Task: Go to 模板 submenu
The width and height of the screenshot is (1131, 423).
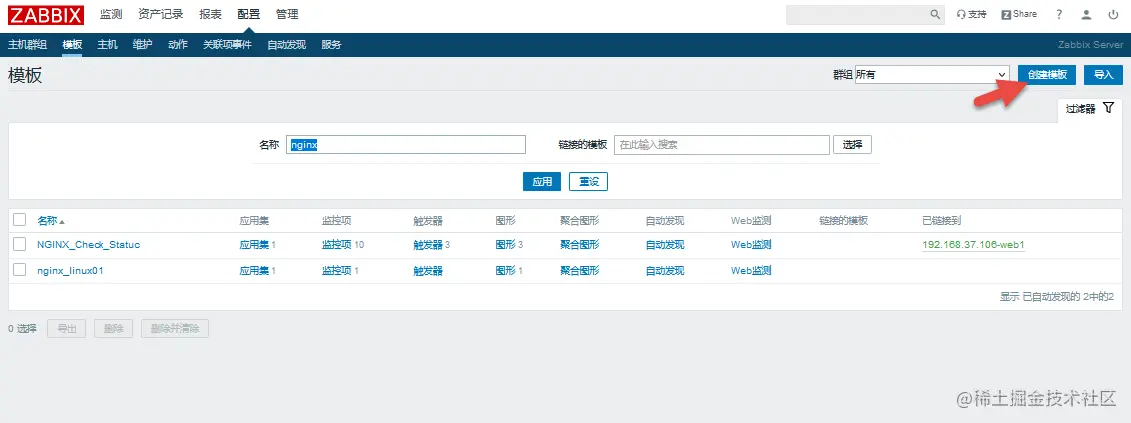Action: tap(72, 45)
